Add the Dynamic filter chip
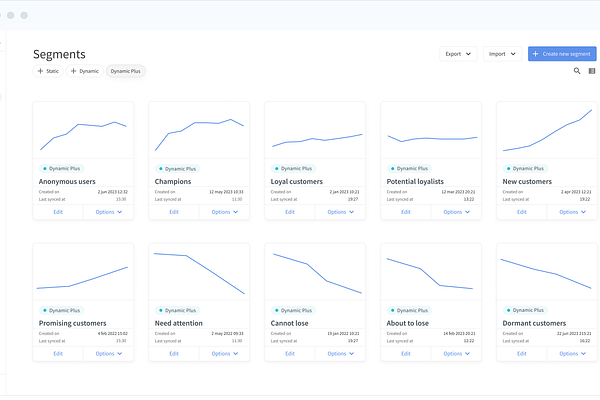 click(85, 71)
